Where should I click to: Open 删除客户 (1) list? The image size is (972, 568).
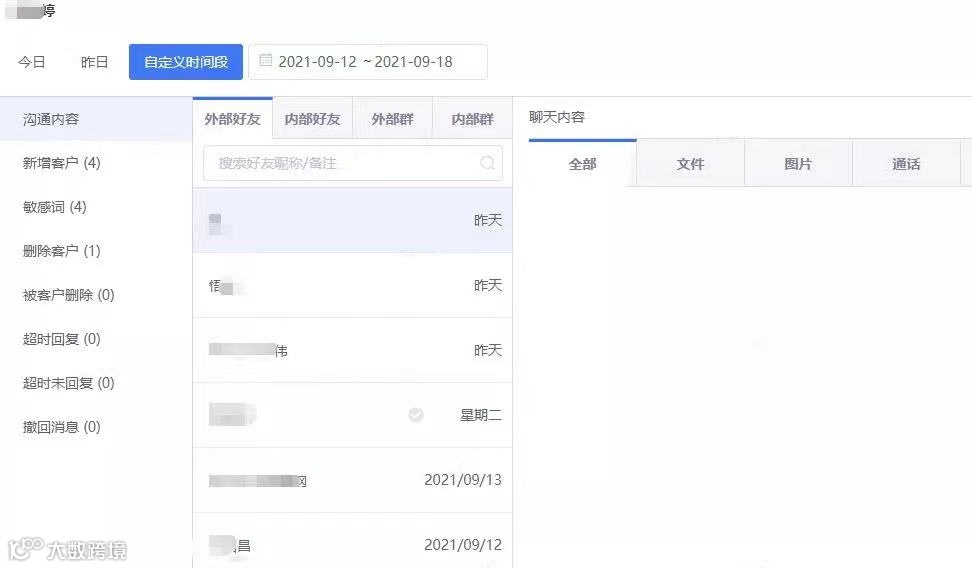click(61, 251)
